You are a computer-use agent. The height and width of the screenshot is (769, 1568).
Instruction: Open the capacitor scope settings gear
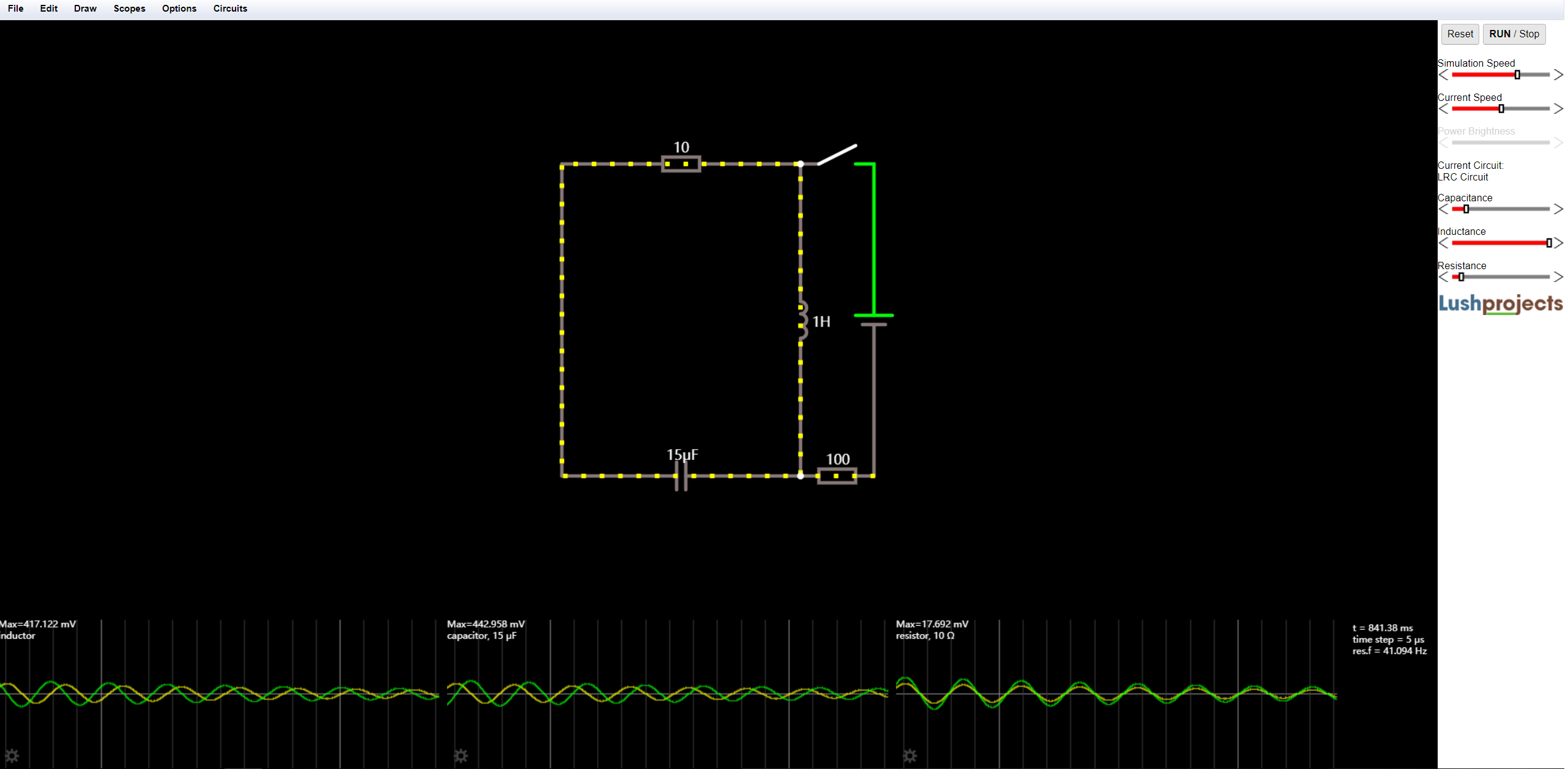pyautogui.click(x=461, y=756)
